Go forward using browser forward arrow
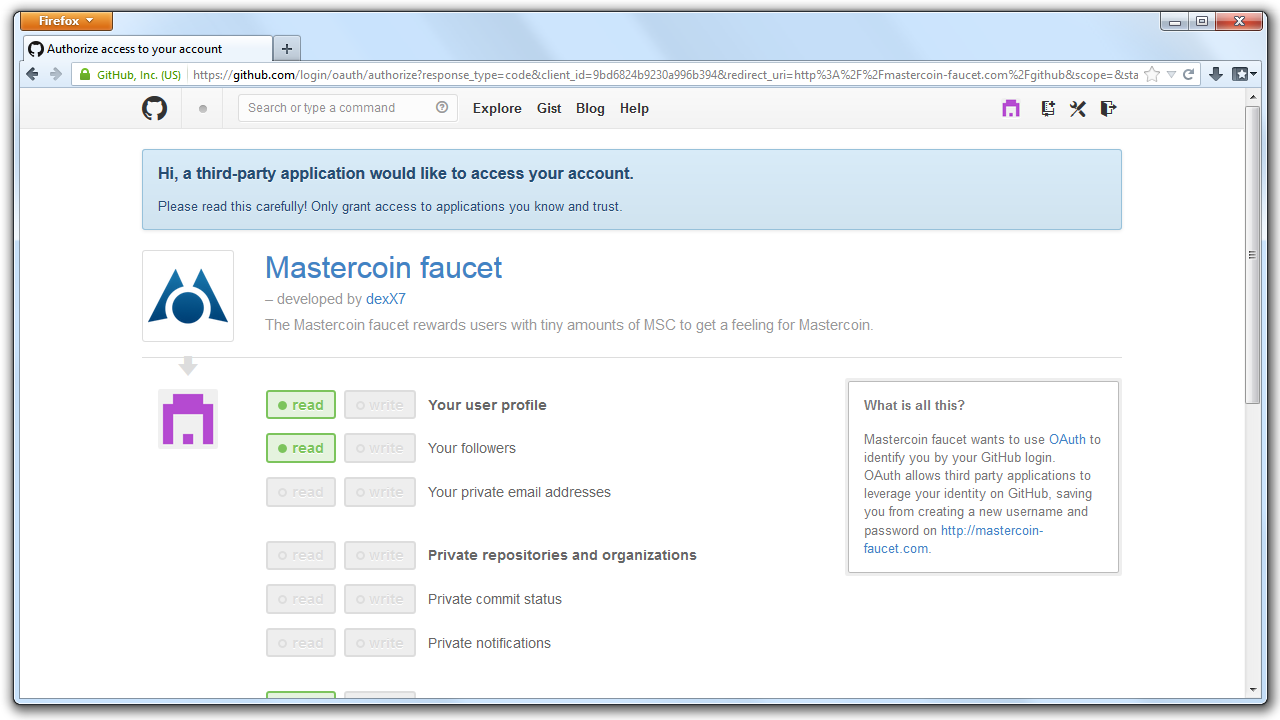 point(56,74)
